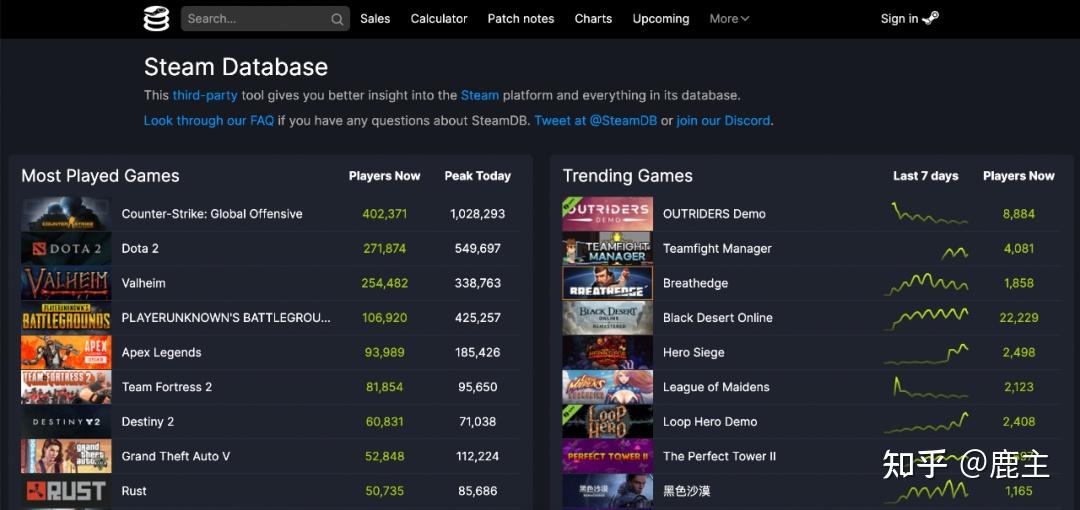The height and width of the screenshot is (510, 1080).
Task: Open the Destiny 2 title link
Action: coord(147,421)
